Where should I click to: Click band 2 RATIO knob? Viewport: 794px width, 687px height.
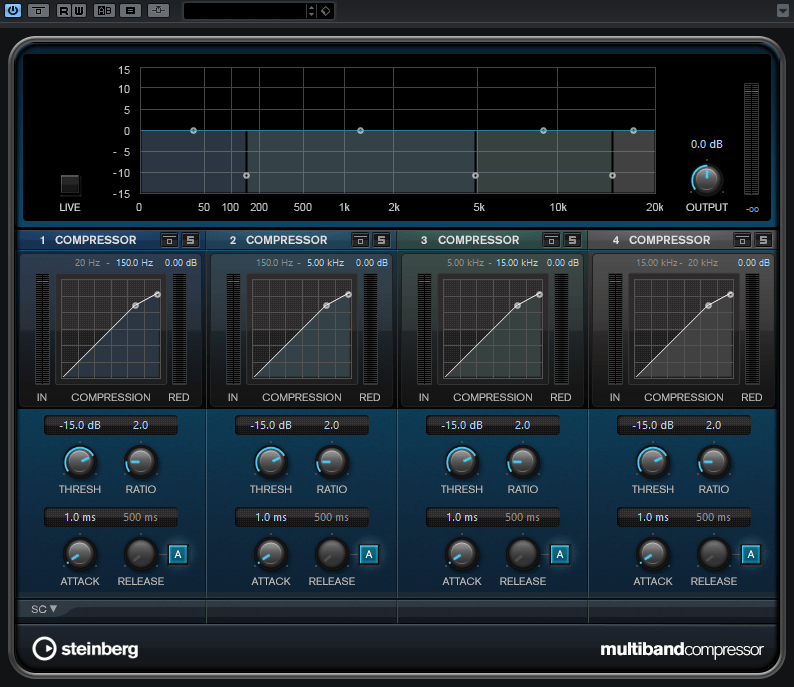pyautogui.click(x=332, y=462)
